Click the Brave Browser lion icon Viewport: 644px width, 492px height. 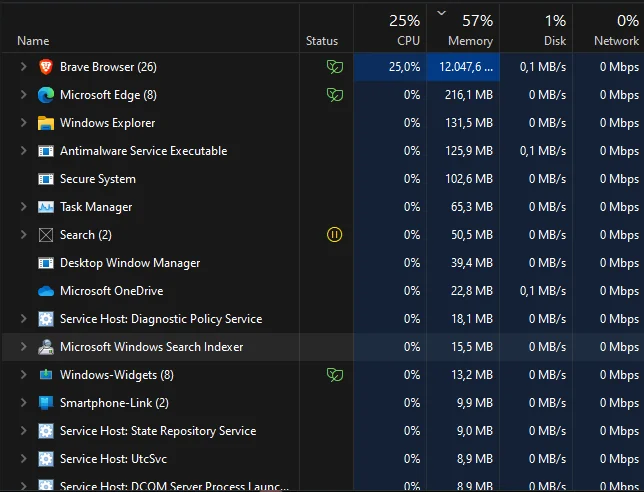[46, 67]
